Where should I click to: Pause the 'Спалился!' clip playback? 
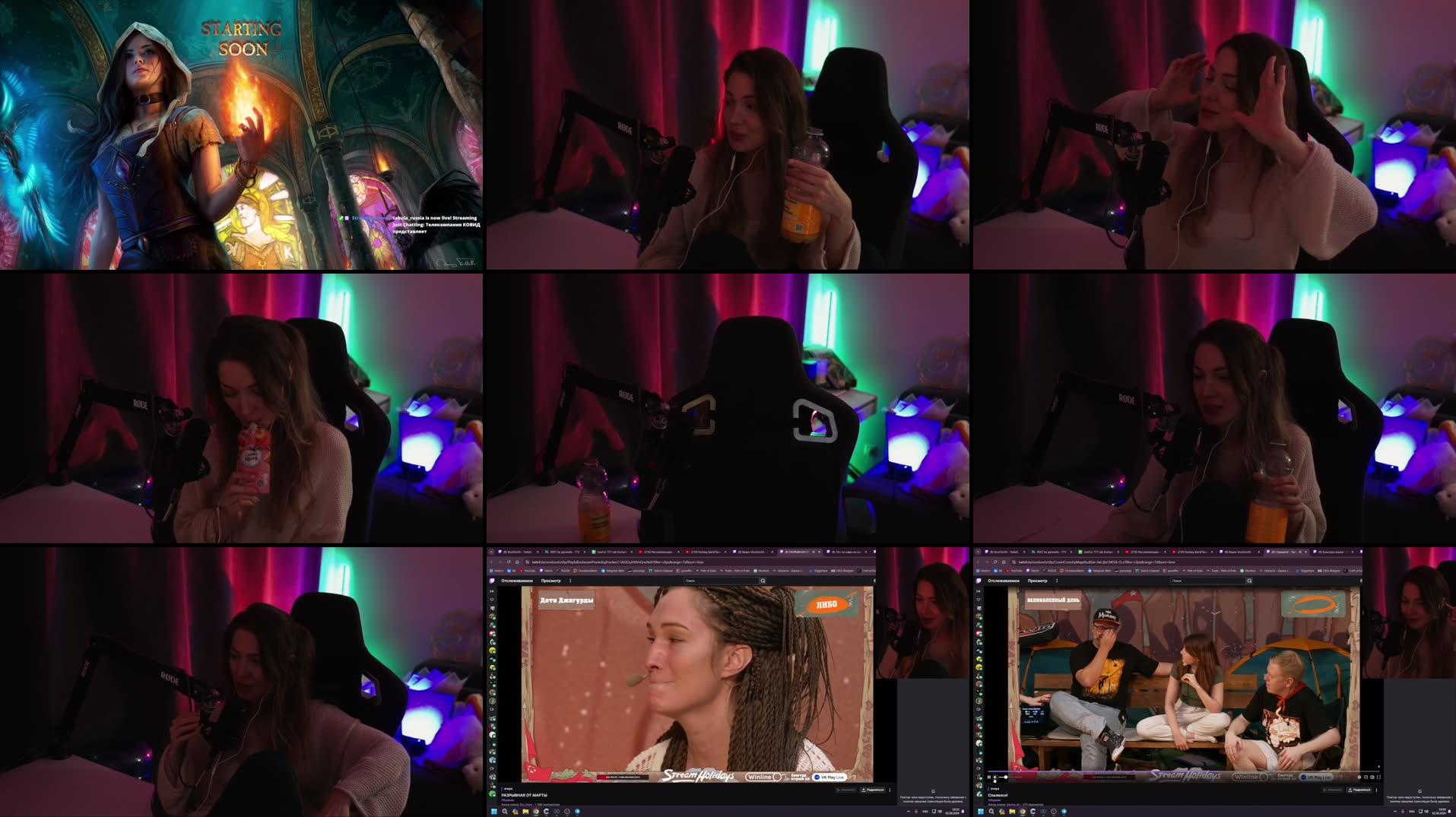[989, 777]
